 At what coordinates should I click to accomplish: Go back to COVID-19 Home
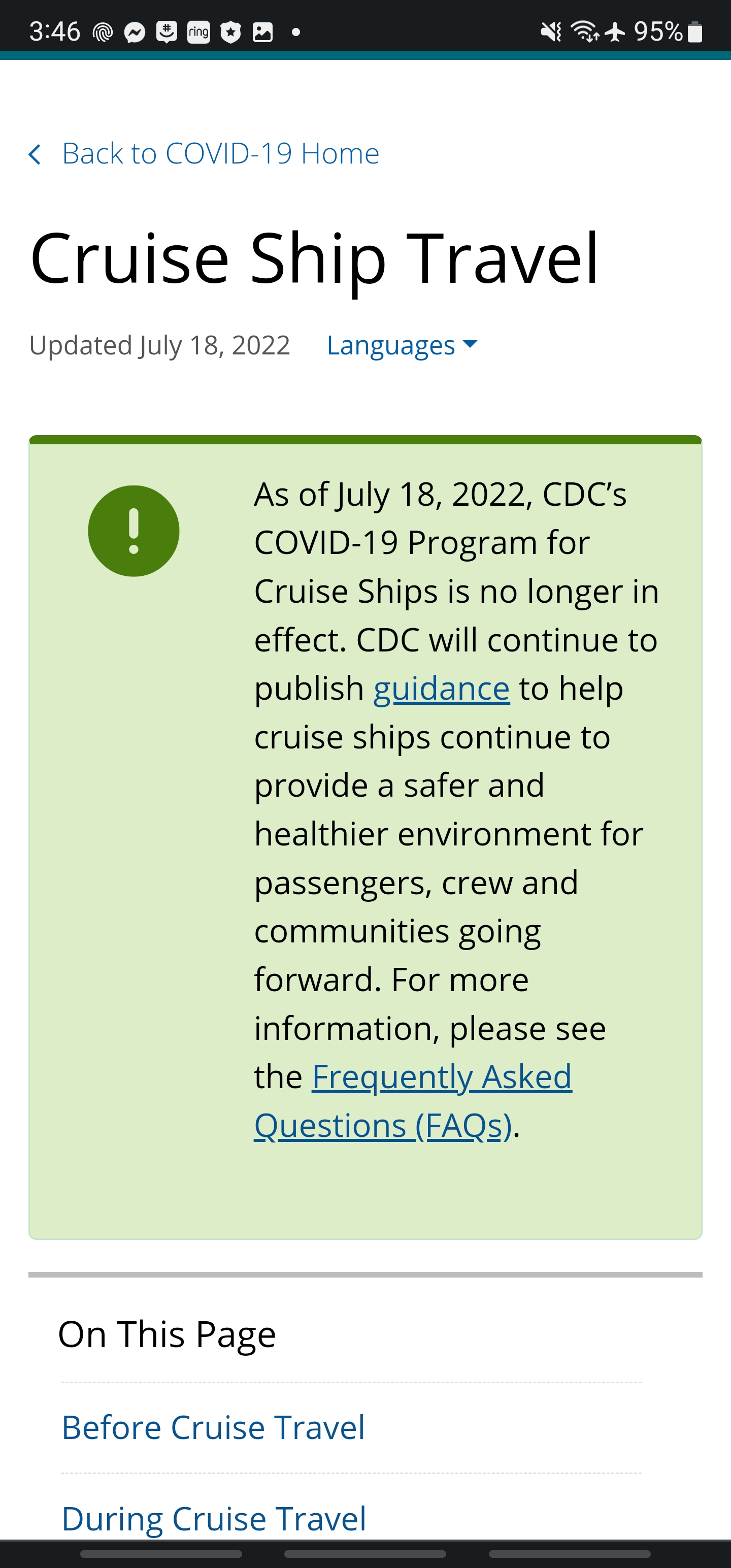pyautogui.click(x=220, y=153)
